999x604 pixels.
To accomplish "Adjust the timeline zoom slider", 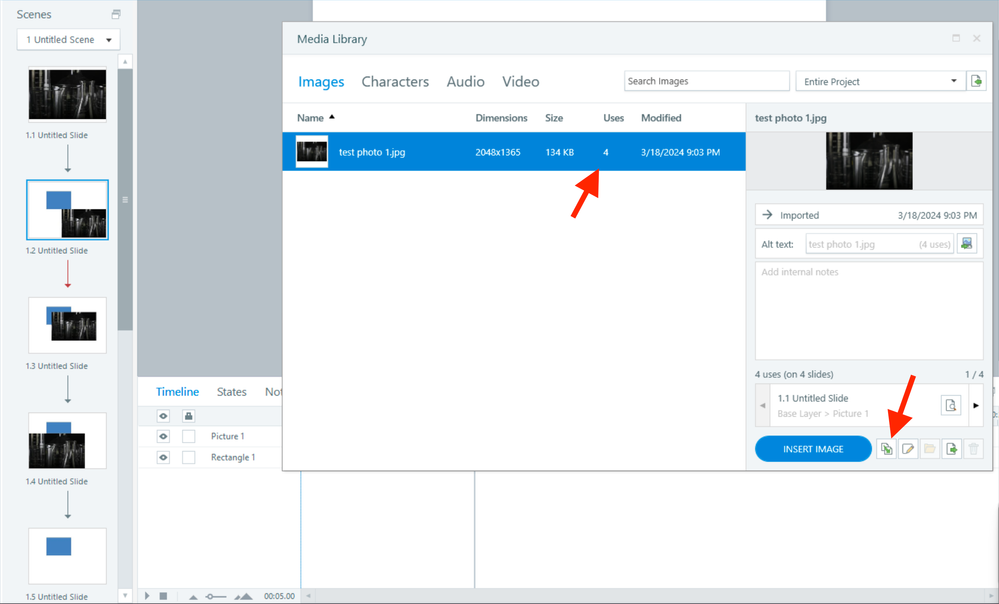I will 216,596.
